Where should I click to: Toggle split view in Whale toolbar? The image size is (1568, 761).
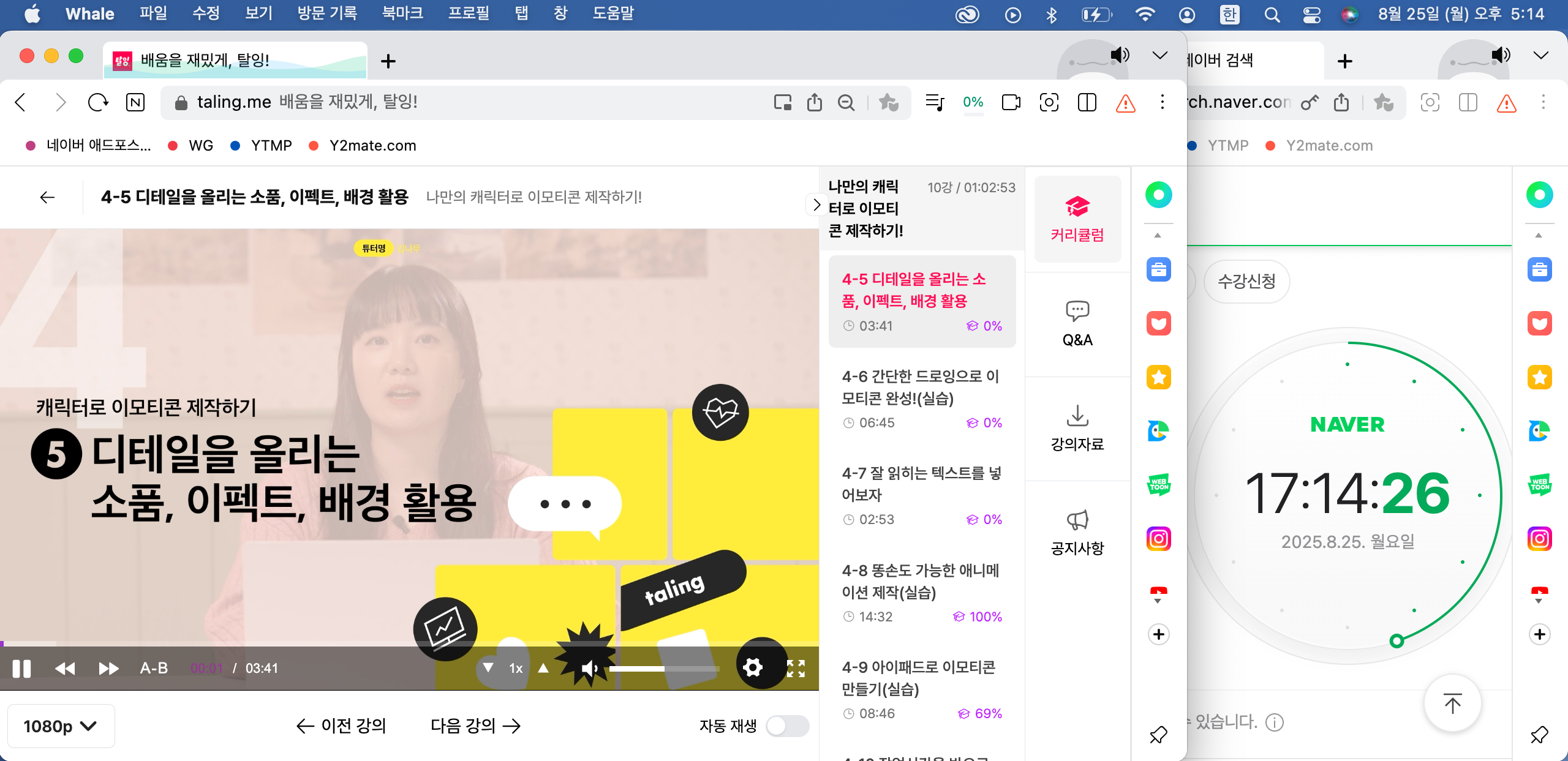pyautogui.click(x=1087, y=102)
